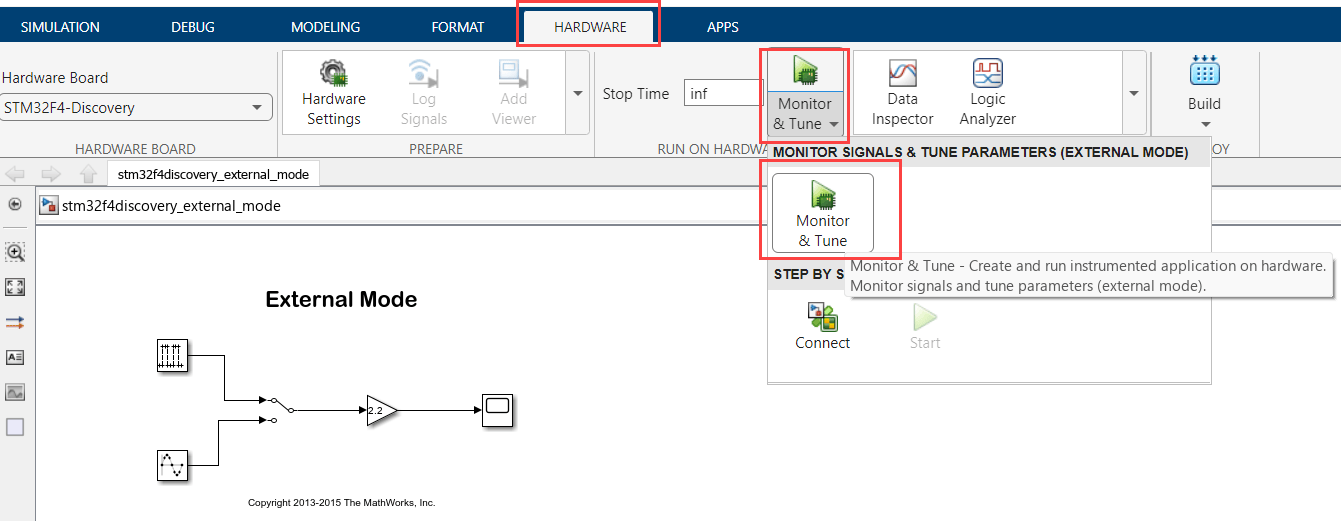This screenshot has width=1341, height=521.
Task: Expand the Prepare gallery dropdown arrow
Action: pyautogui.click(x=577, y=93)
